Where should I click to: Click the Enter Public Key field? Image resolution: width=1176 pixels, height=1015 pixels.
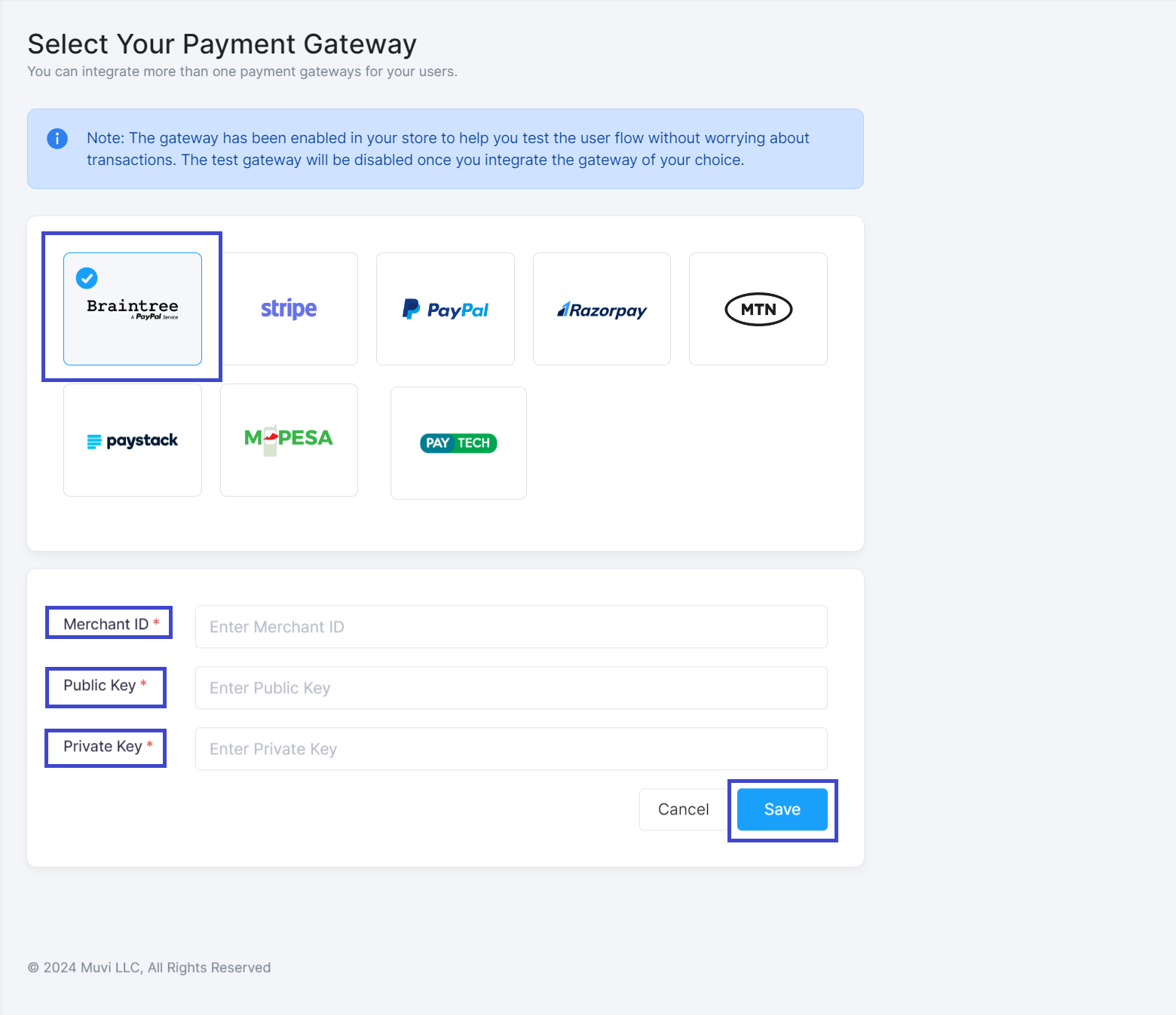511,688
